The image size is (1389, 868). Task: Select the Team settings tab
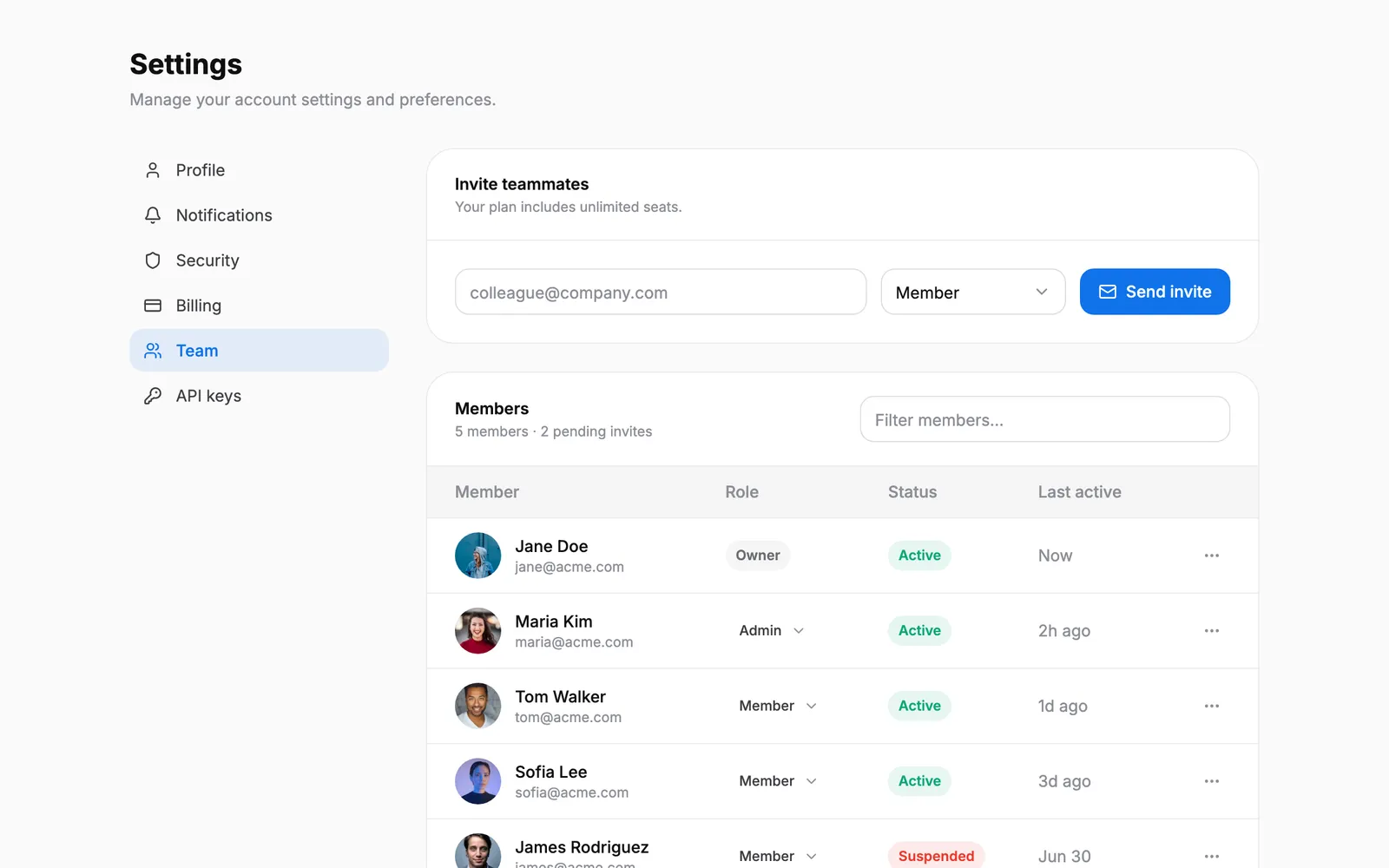pyautogui.click(x=259, y=351)
